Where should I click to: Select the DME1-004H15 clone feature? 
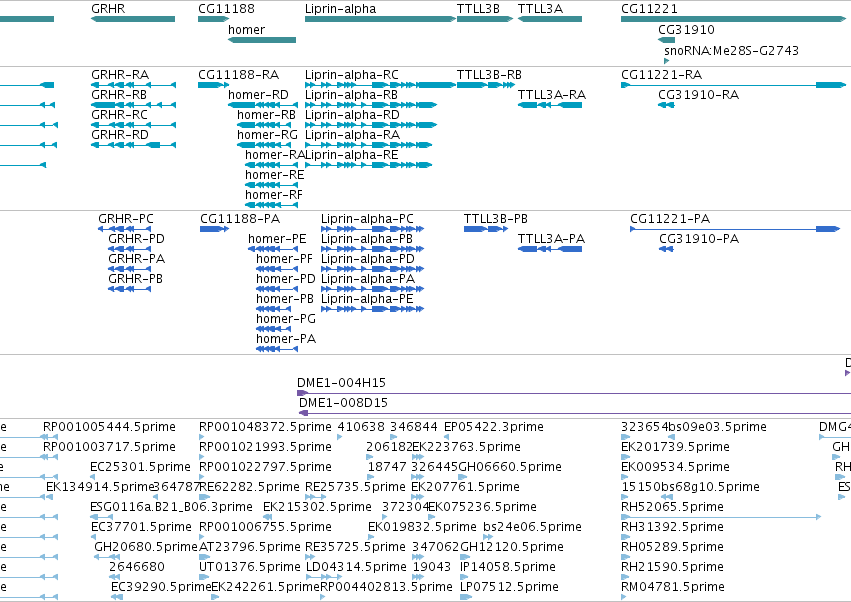(x=574, y=393)
